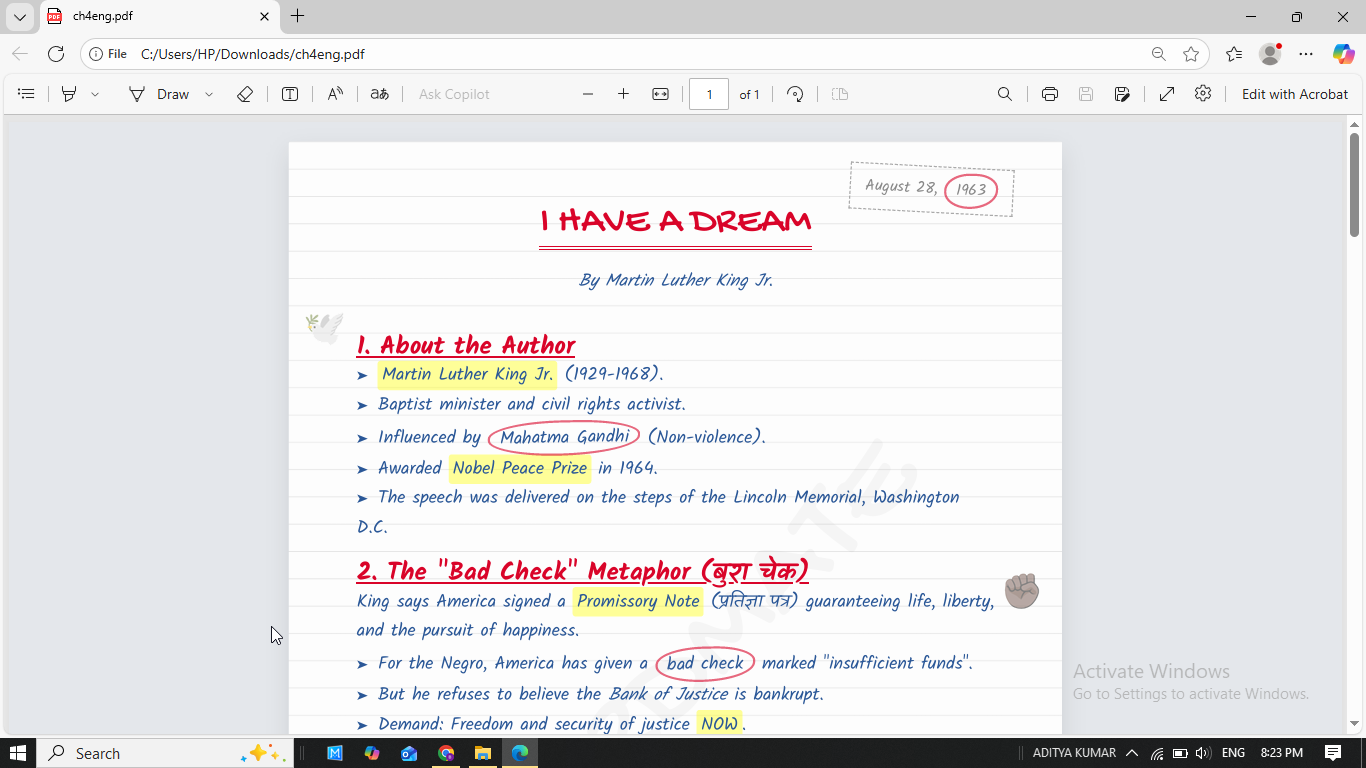Open the Copilot sidebar
This screenshot has width=1366, height=768.
1343,54
